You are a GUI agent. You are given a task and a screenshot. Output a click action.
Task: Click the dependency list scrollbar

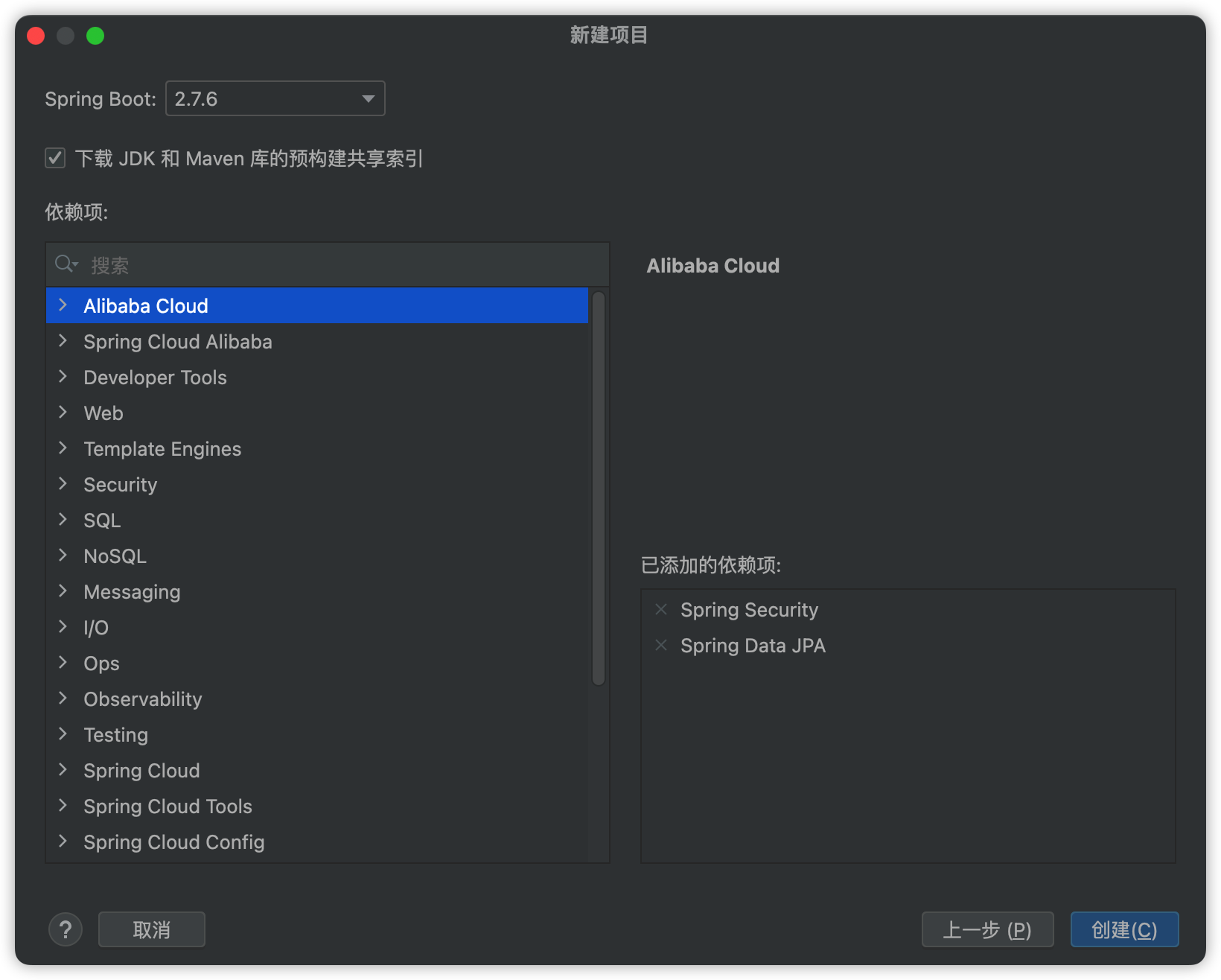(x=599, y=488)
